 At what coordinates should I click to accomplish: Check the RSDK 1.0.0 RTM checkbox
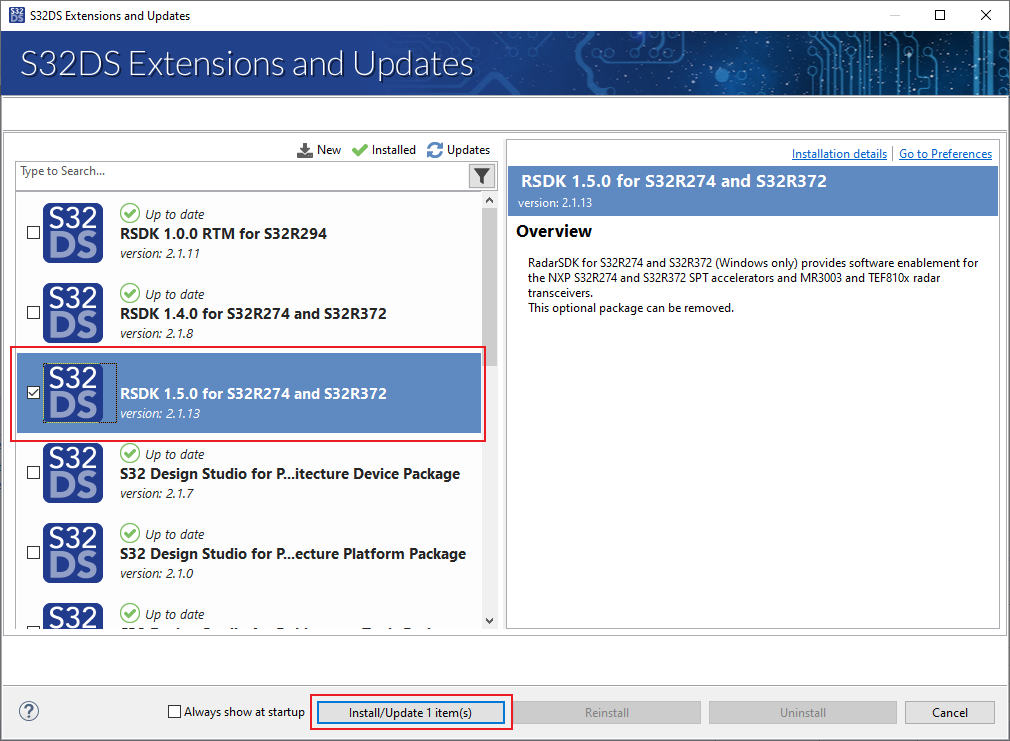tap(33, 233)
